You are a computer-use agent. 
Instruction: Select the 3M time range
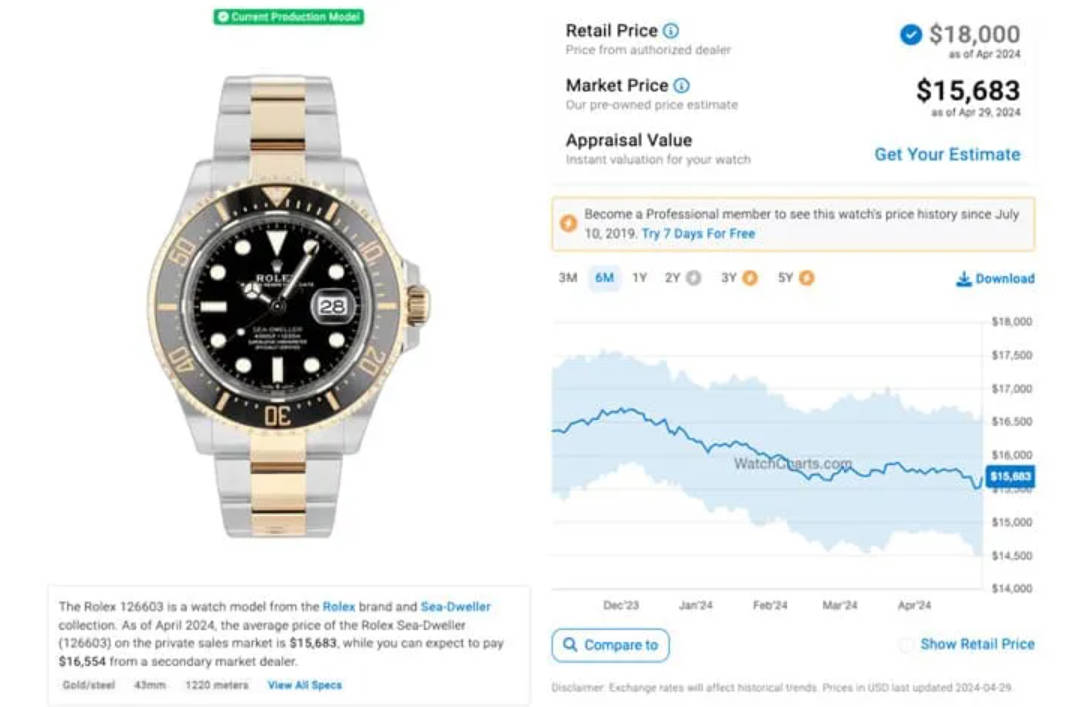click(568, 277)
